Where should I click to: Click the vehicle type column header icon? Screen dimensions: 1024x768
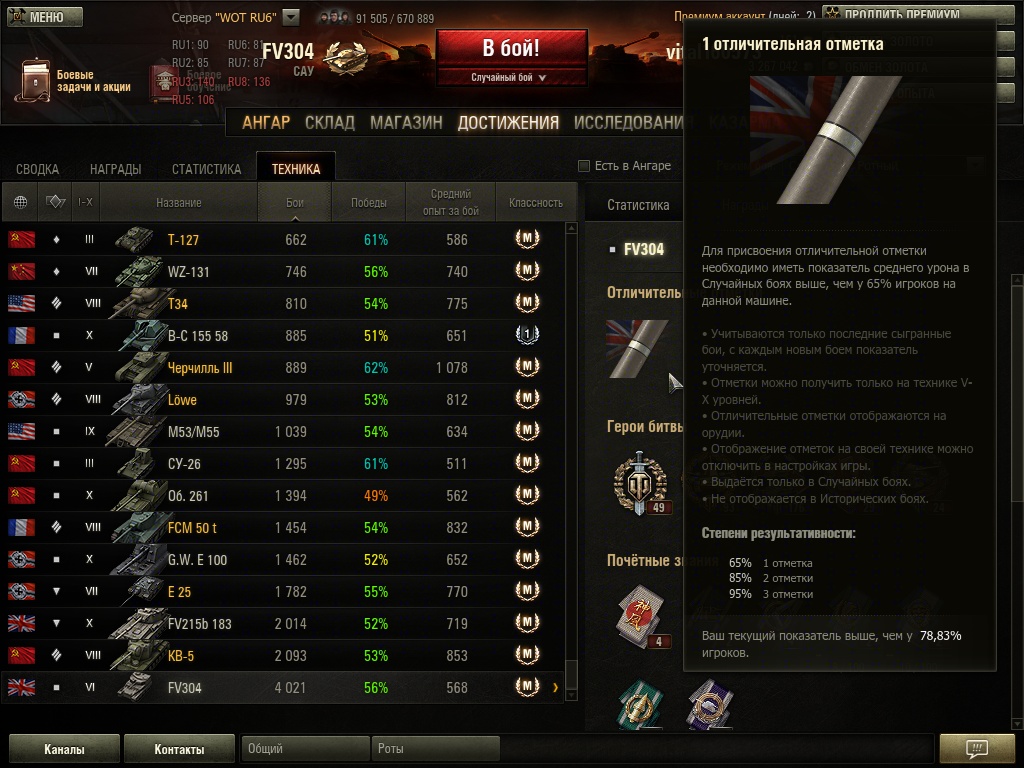point(56,202)
